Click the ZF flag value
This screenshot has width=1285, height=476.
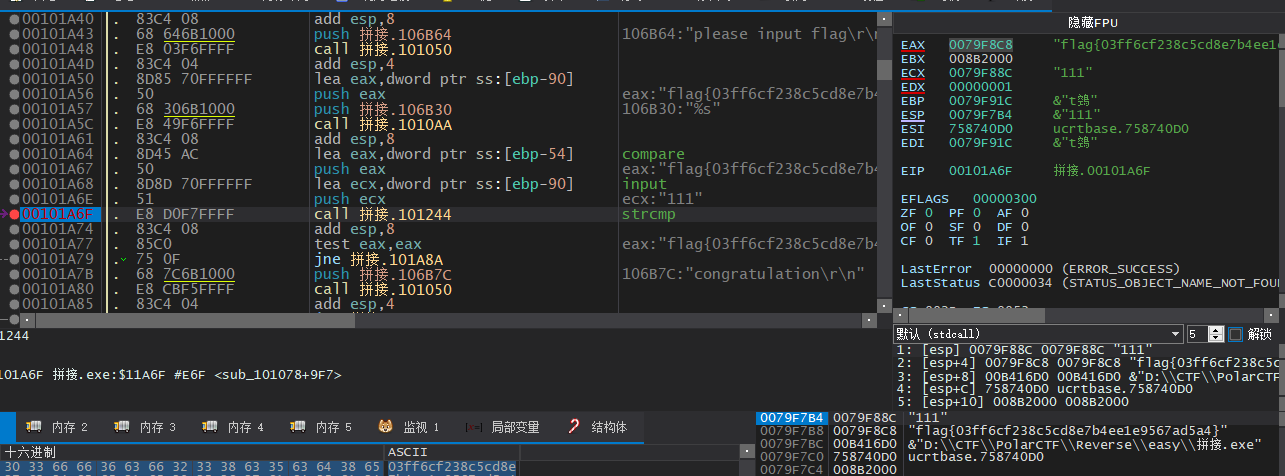pyautogui.click(x=927, y=213)
